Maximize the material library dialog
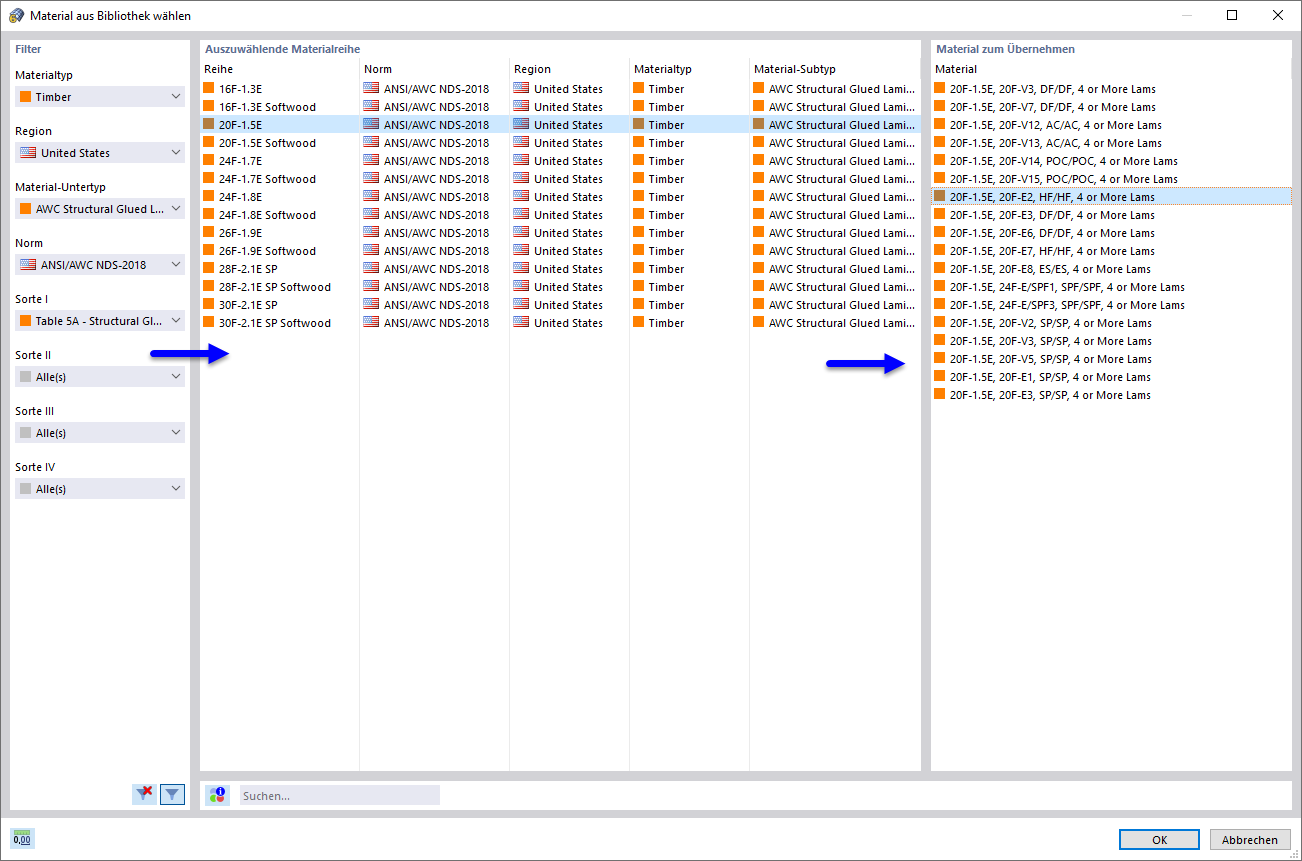Image resolution: width=1302 pixels, height=861 pixels. tap(1232, 15)
